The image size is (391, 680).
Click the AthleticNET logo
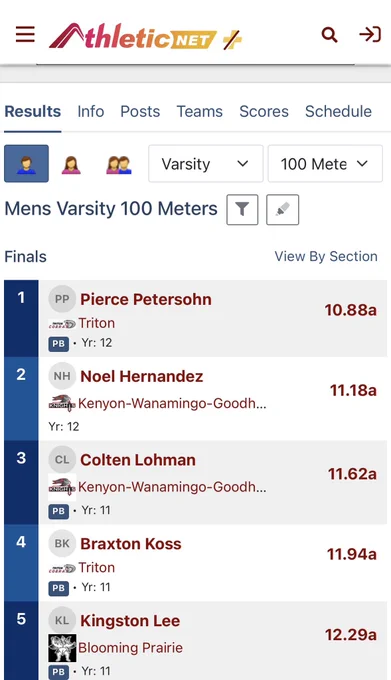click(x=145, y=36)
